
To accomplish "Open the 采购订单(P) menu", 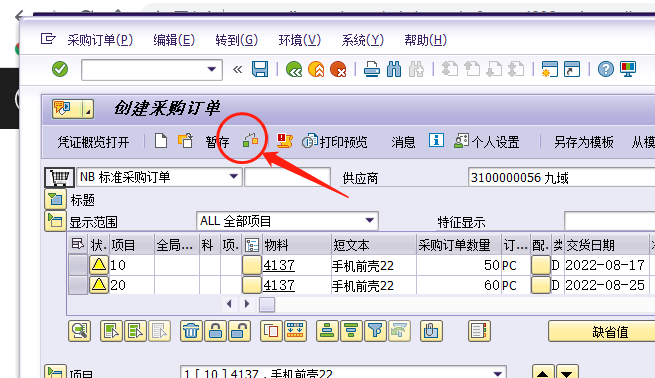I will pyautogui.click(x=100, y=40).
